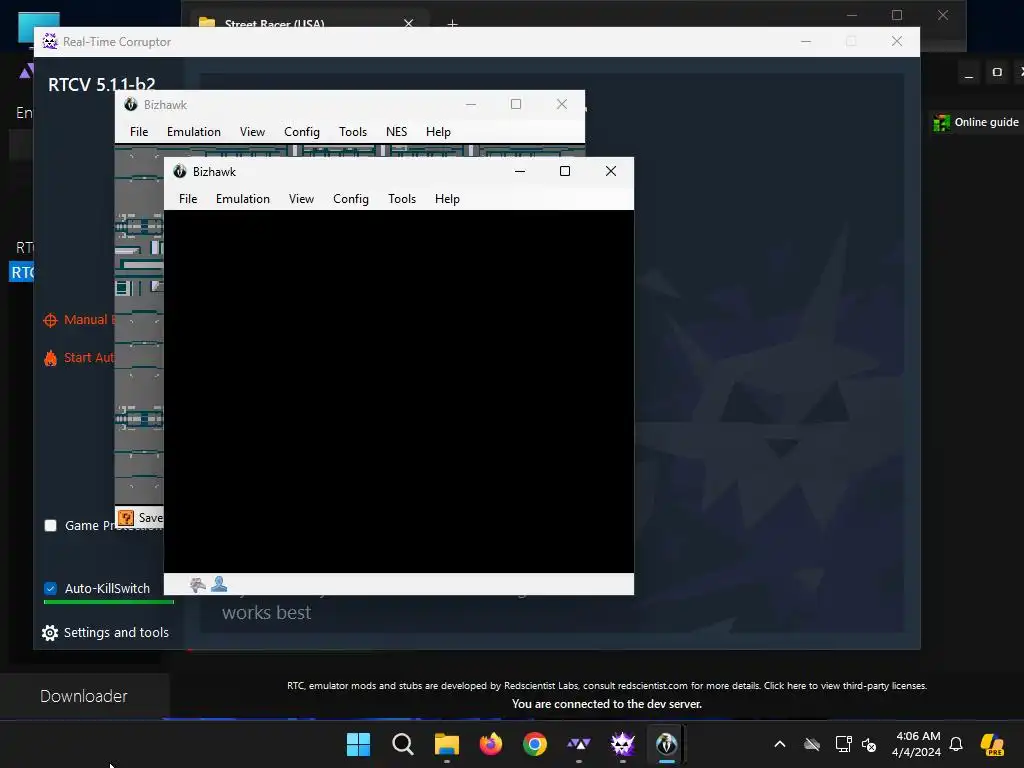The width and height of the screenshot is (1024, 768).
Task: Open File menu in front Bizhawk window
Action: [x=188, y=199]
